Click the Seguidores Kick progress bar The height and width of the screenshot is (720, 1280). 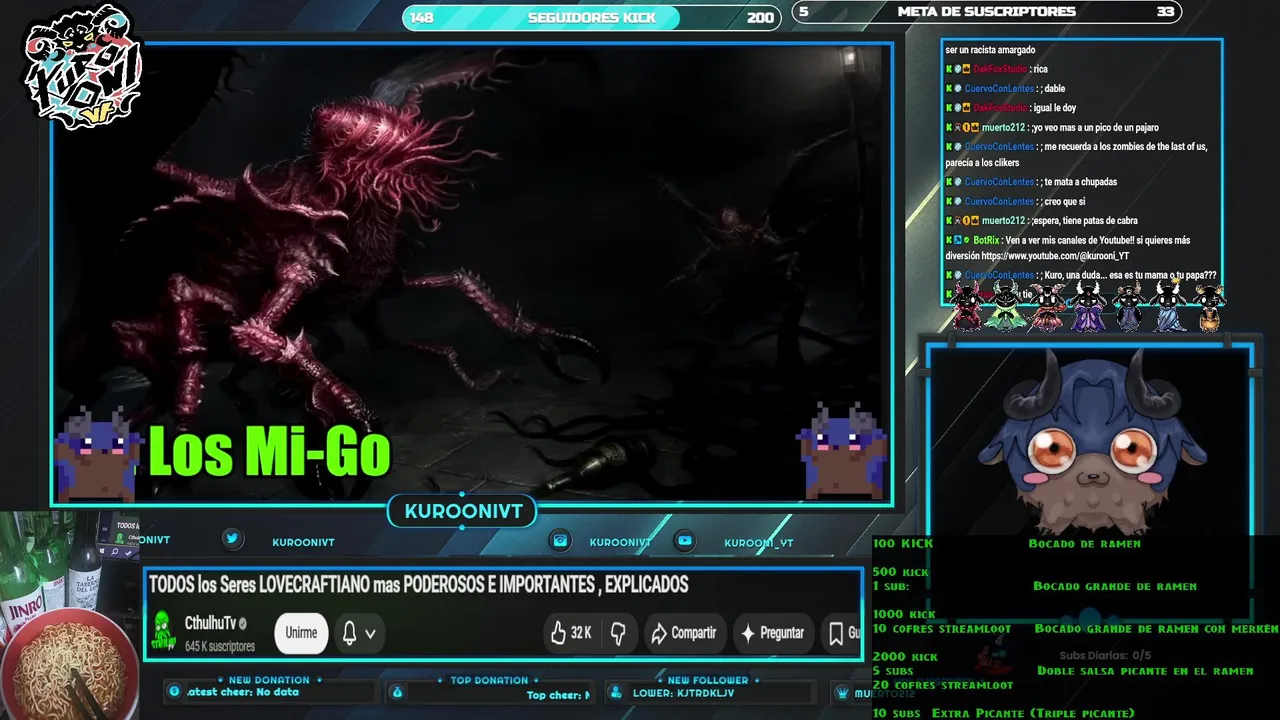click(591, 17)
